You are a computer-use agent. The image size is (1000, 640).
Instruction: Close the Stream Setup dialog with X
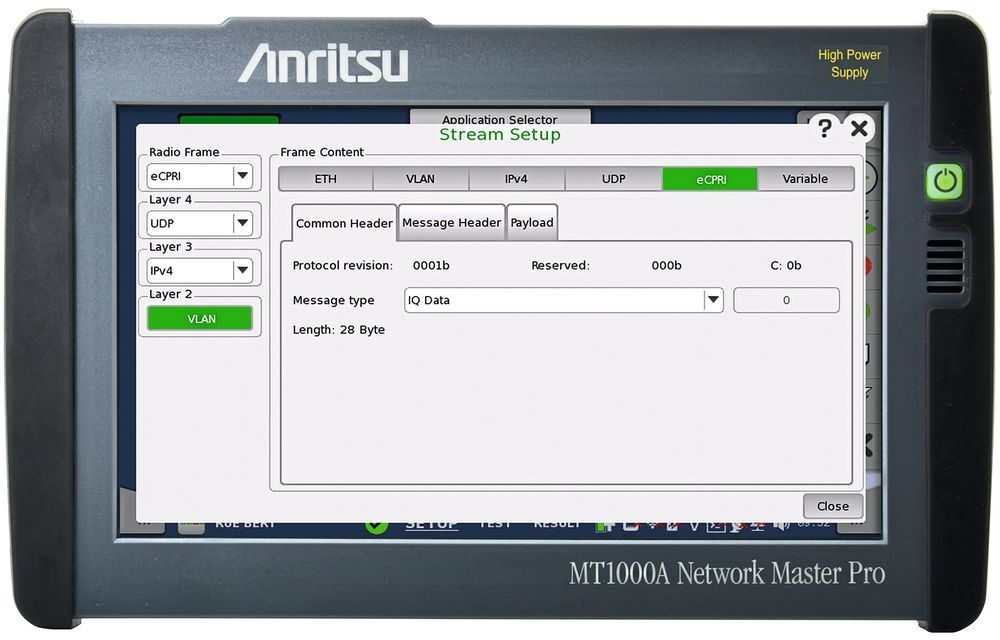click(858, 128)
